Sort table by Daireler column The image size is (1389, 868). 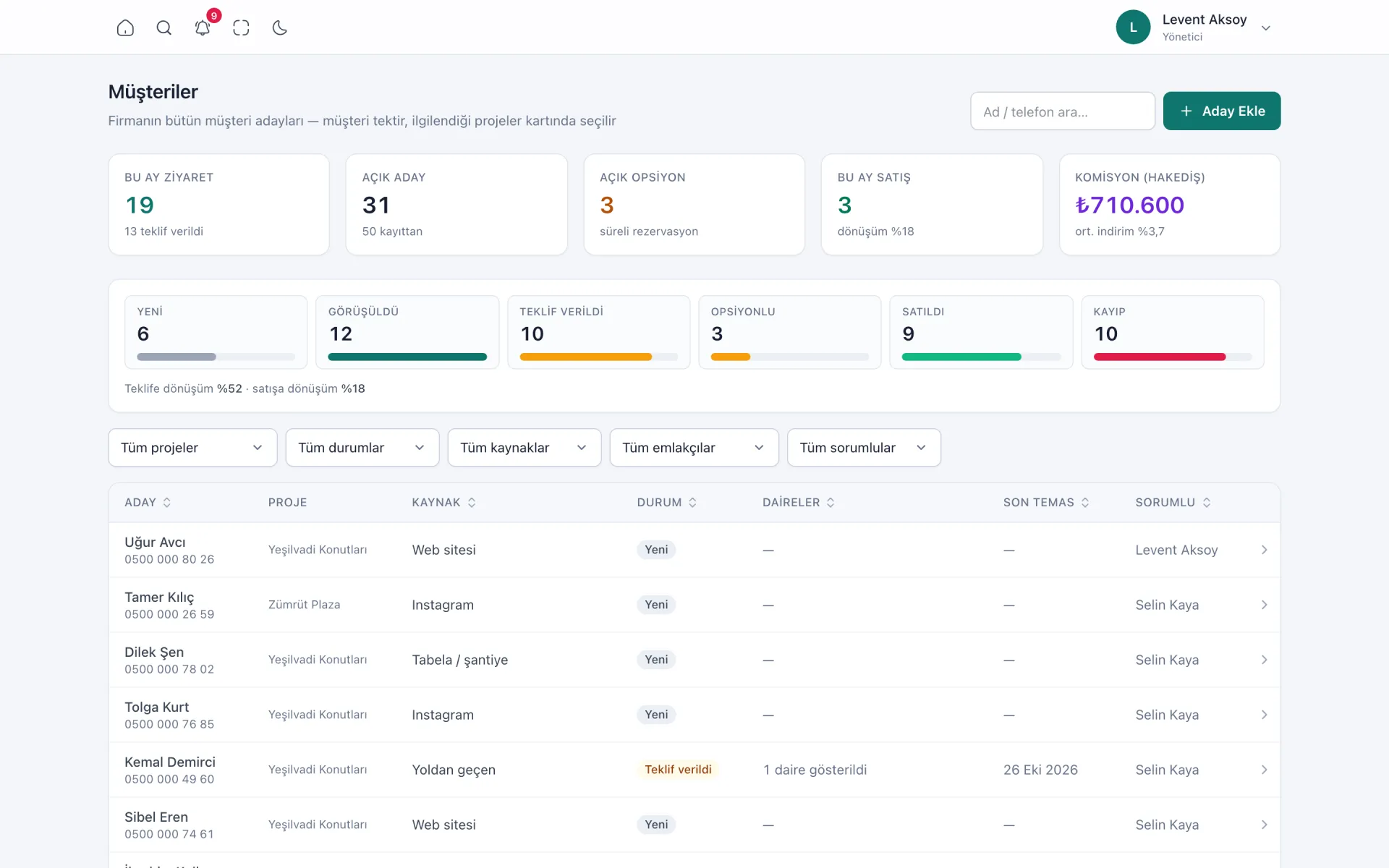(x=799, y=502)
